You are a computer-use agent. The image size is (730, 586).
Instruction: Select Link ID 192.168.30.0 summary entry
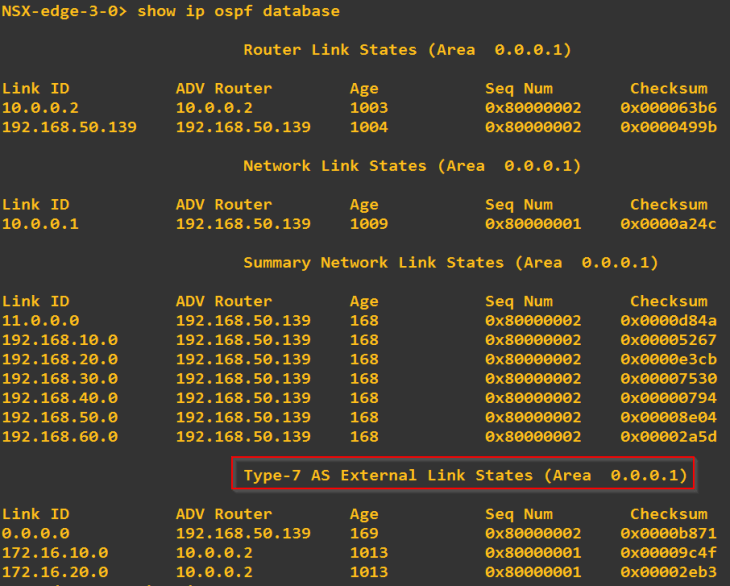(59, 379)
